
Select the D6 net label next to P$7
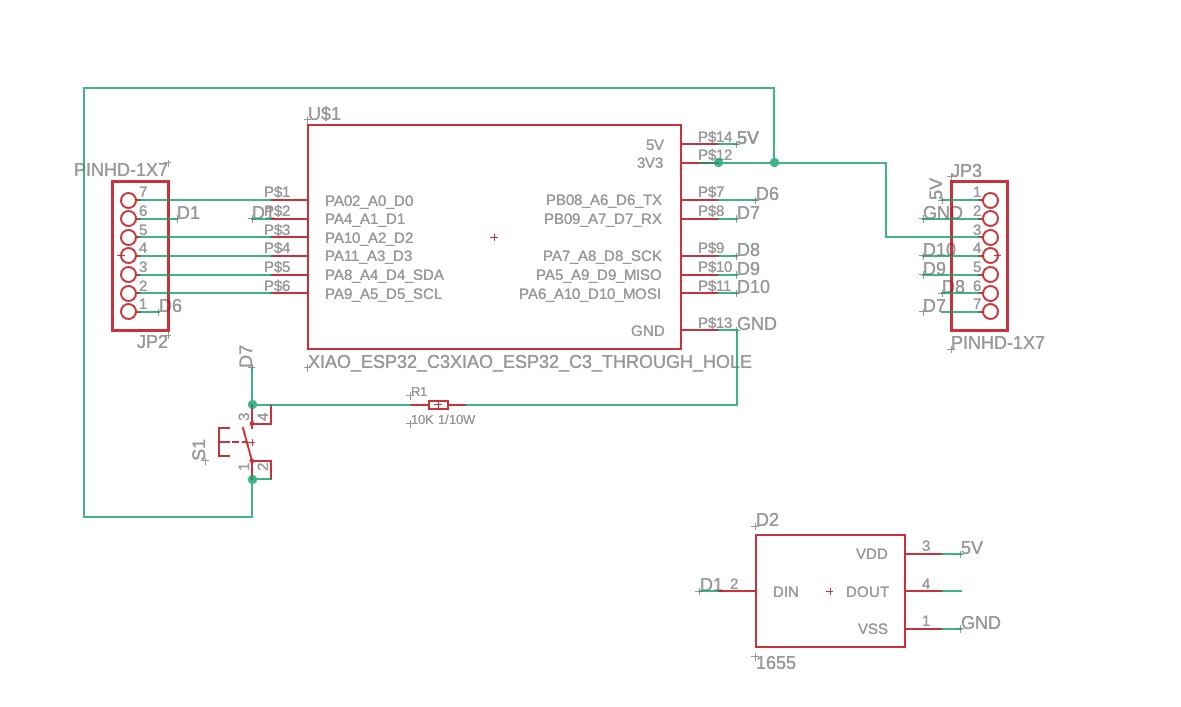tap(767, 194)
